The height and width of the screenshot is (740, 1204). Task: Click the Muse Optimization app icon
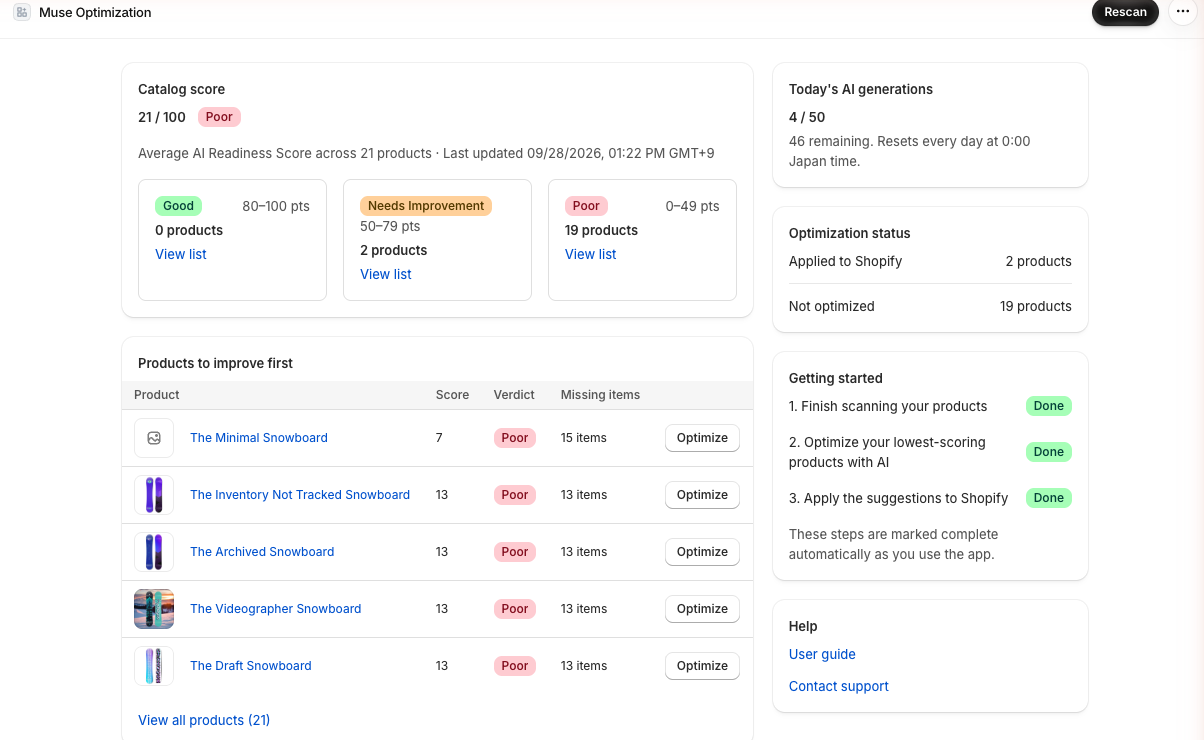click(22, 13)
